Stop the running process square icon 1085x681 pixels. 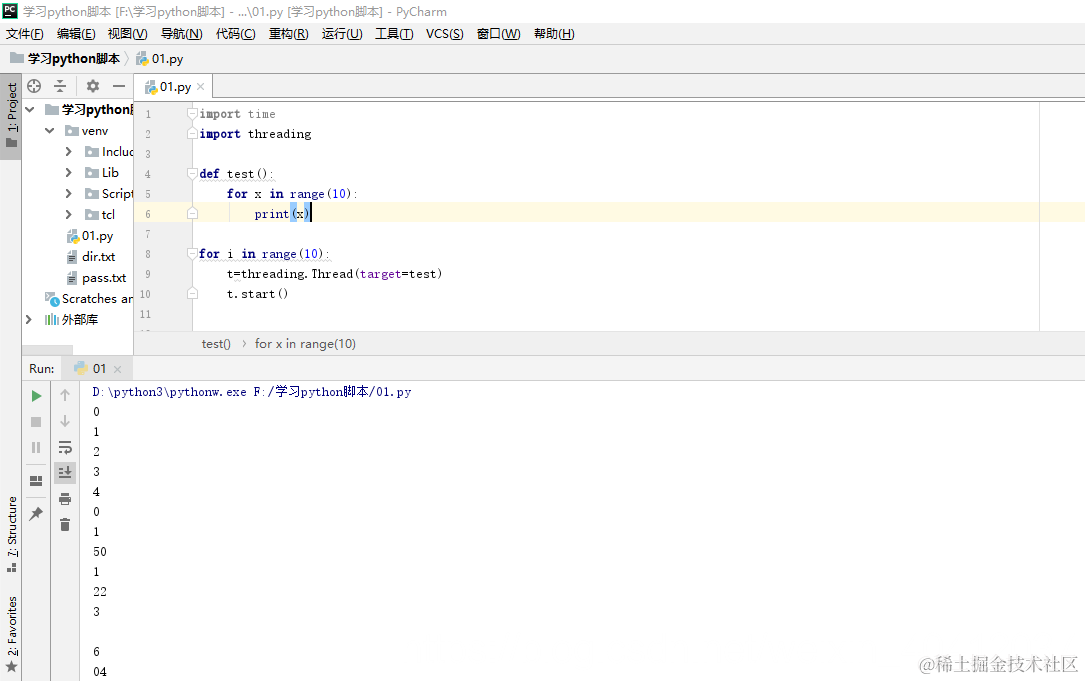tap(36, 421)
